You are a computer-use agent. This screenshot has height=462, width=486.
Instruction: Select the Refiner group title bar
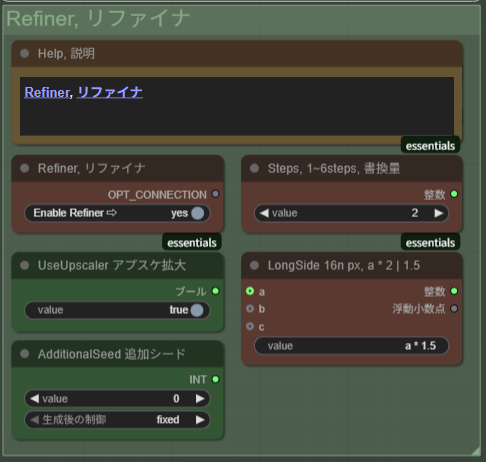[x=242, y=19]
